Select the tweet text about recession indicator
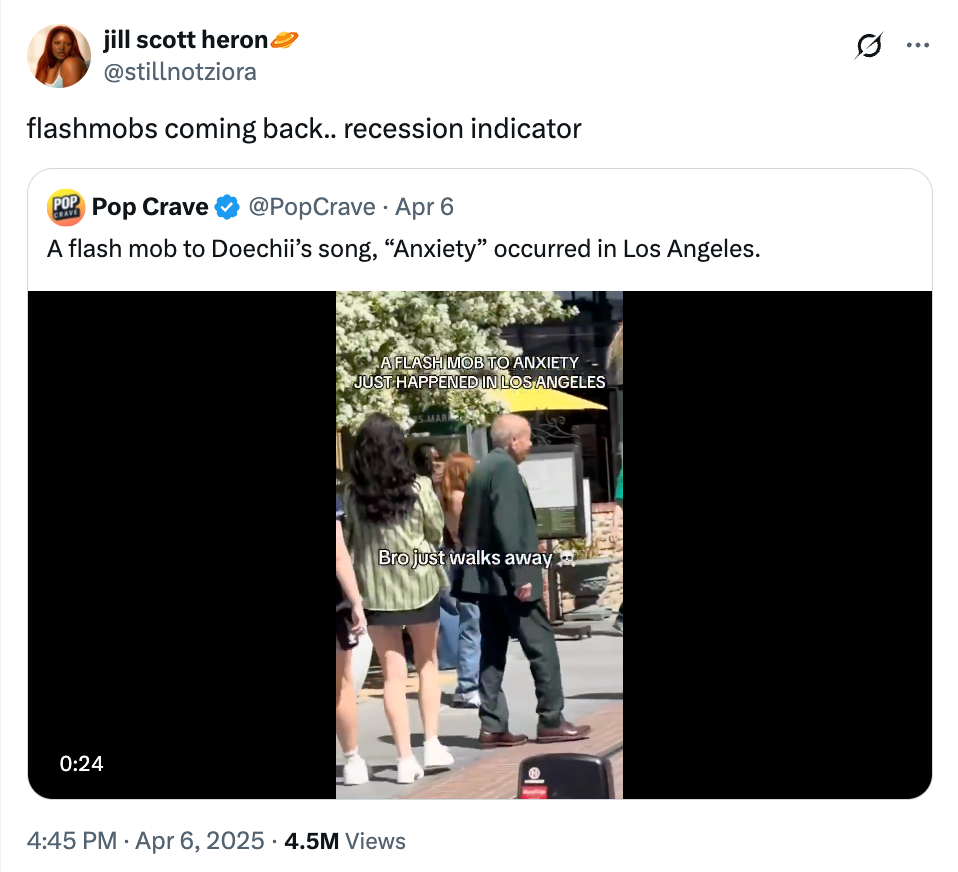The image size is (958, 872). [x=303, y=128]
